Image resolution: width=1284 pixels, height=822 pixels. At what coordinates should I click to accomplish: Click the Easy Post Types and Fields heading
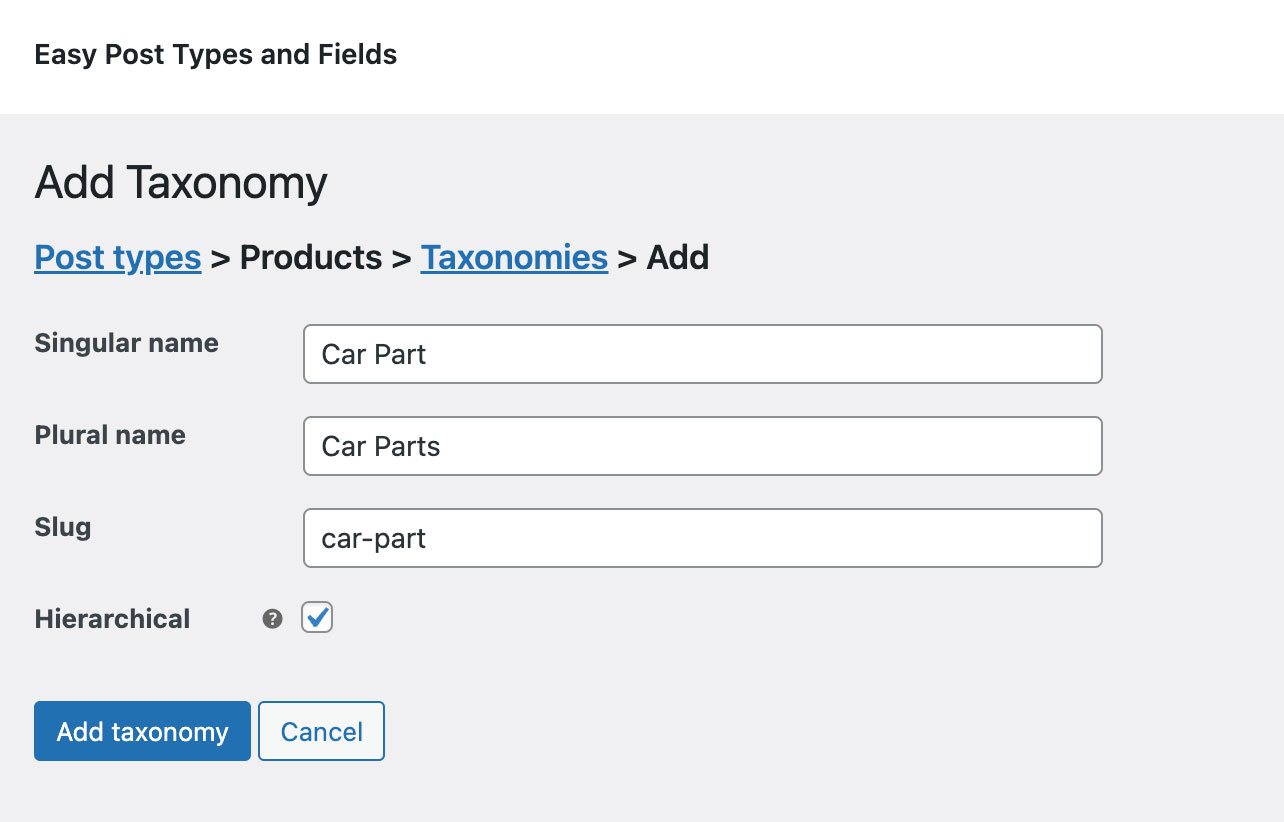coord(215,54)
